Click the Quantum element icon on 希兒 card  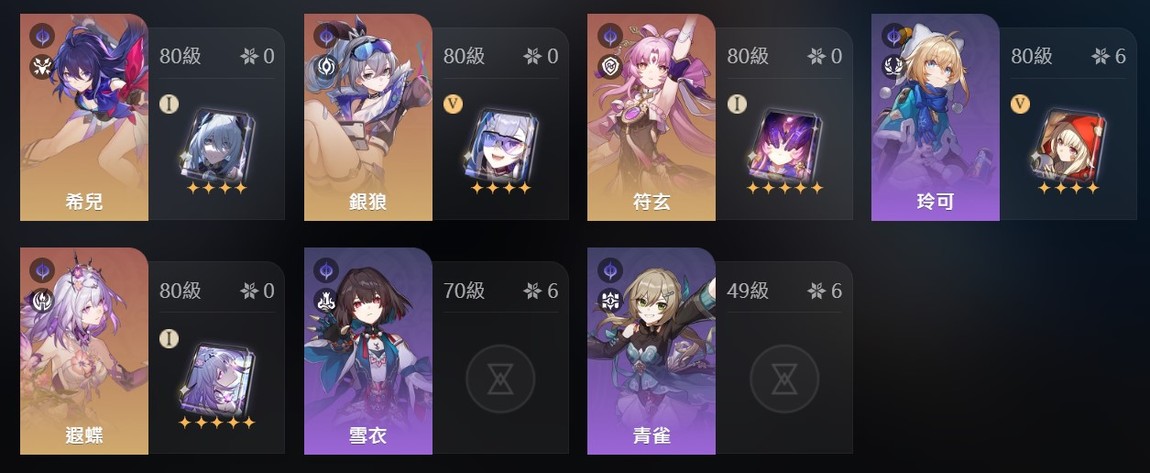point(42,35)
